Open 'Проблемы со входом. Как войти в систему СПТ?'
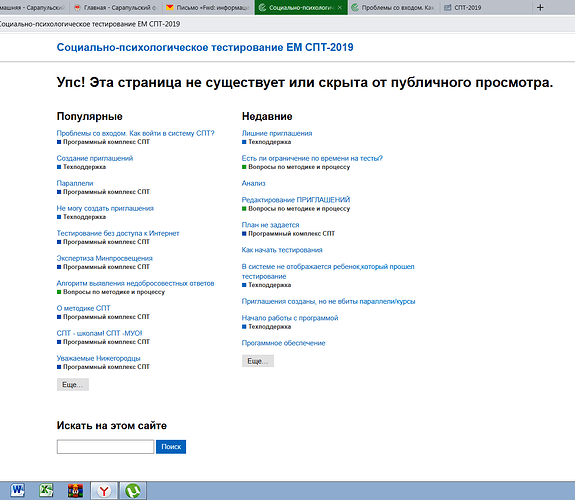575x500 pixels. pyautogui.click(x=135, y=133)
